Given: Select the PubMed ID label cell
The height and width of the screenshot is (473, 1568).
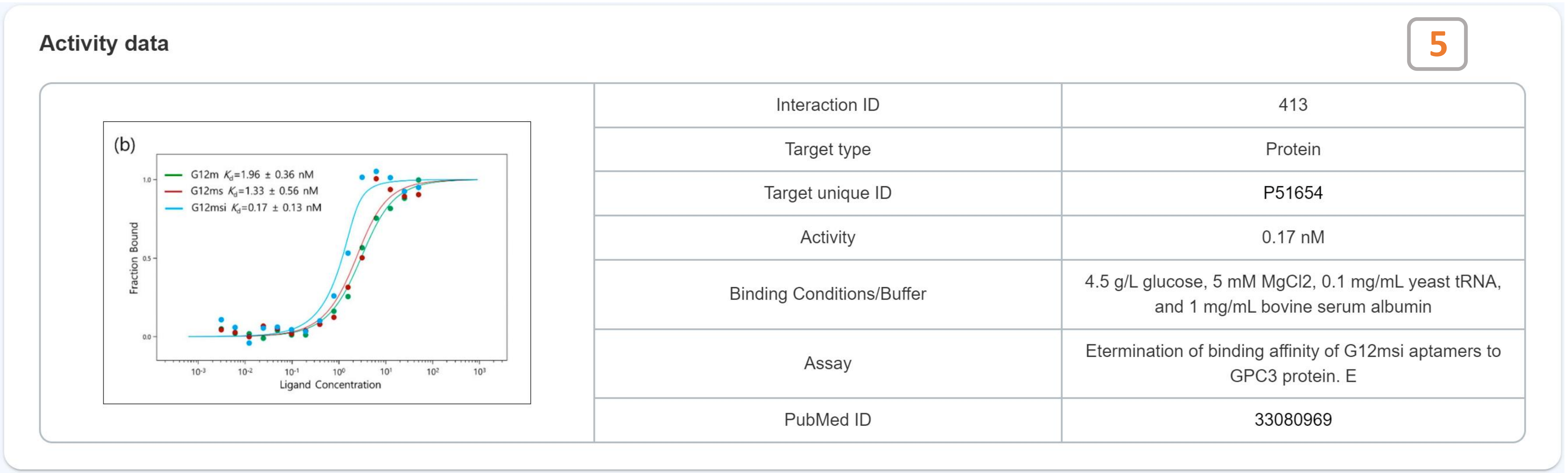Looking at the screenshot, I should pyautogui.click(x=827, y=419).
